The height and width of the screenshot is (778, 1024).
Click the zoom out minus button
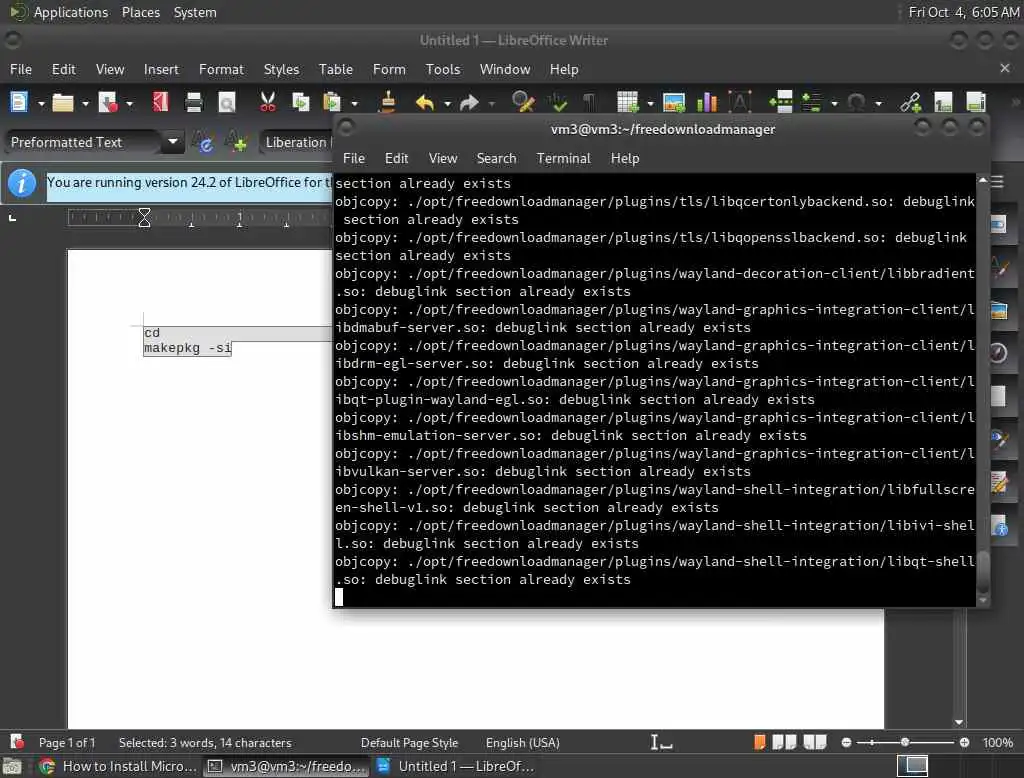click(x=846, y=742)
